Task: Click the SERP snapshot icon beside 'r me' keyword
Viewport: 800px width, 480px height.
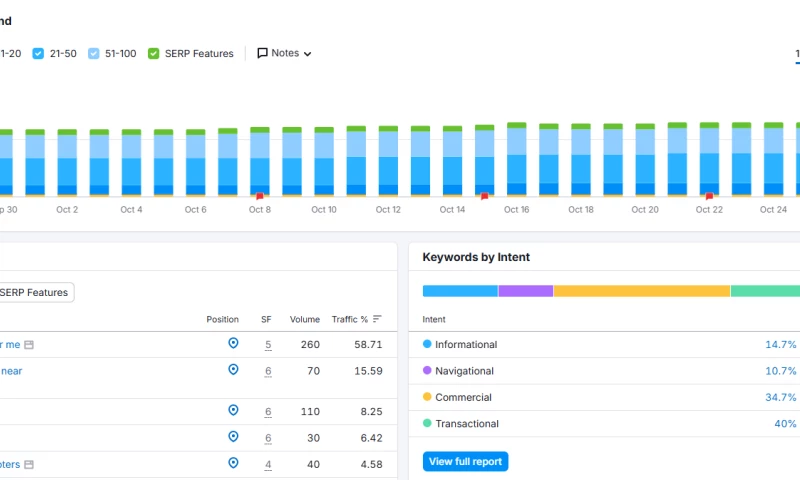Action: pyautogui.click(x=29, y=345)
